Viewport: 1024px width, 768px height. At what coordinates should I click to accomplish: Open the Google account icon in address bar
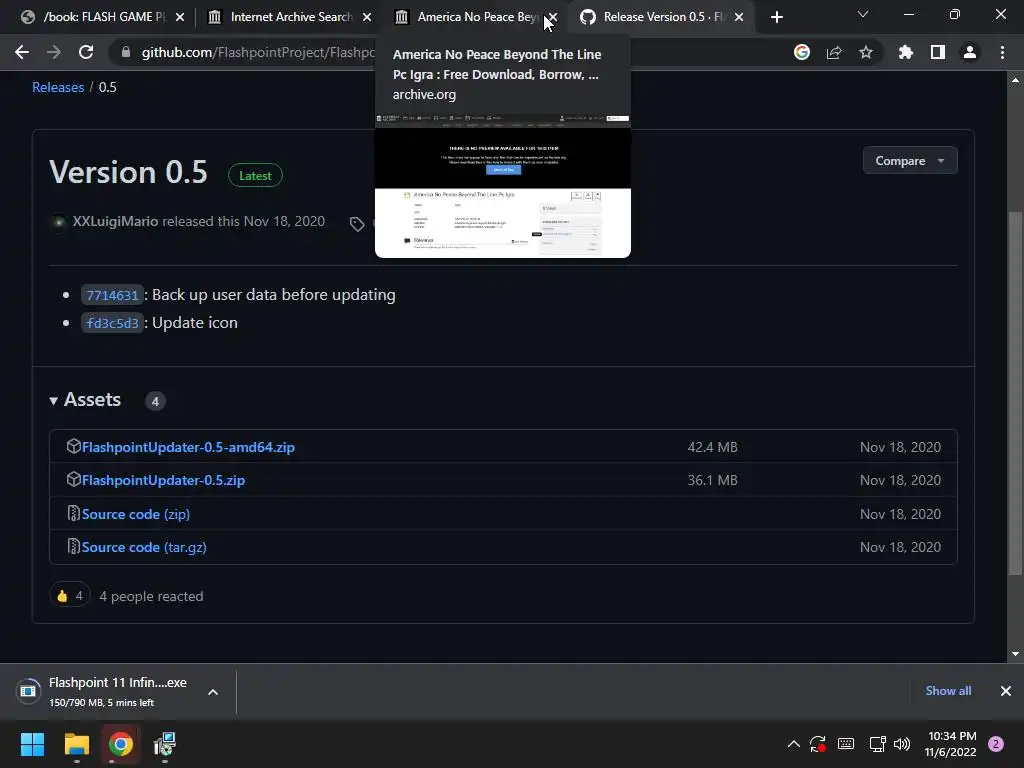(801, 52)
